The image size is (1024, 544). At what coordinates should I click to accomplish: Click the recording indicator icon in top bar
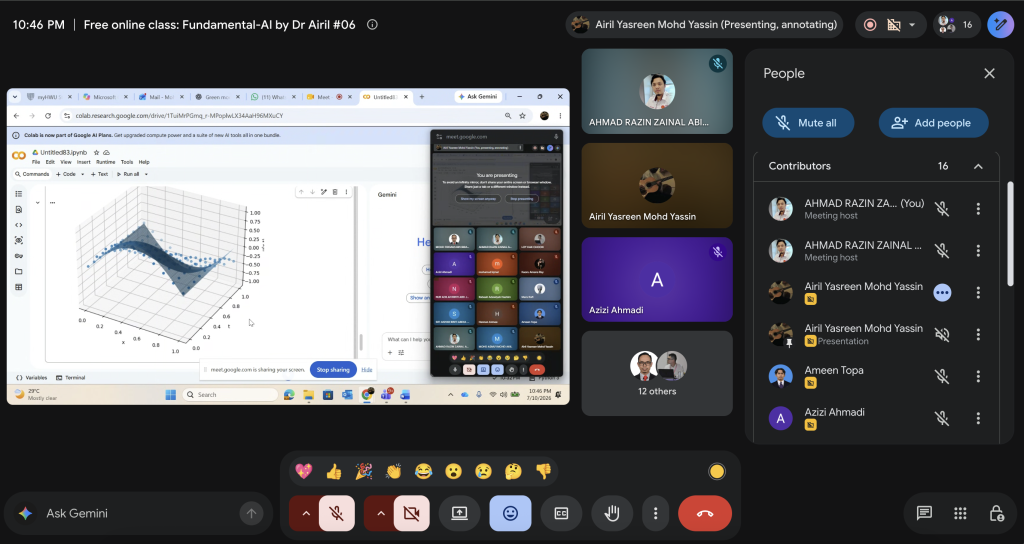coord(870,25)
